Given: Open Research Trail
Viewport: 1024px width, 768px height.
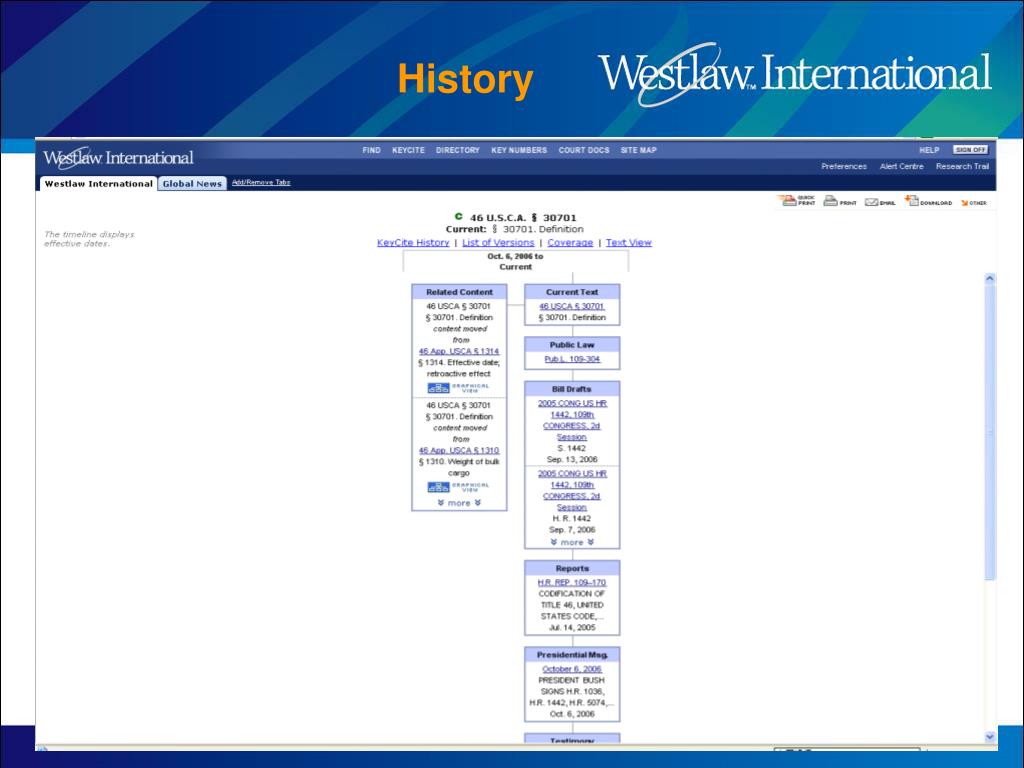Looking at the screenshot, I should pos(963,167).
